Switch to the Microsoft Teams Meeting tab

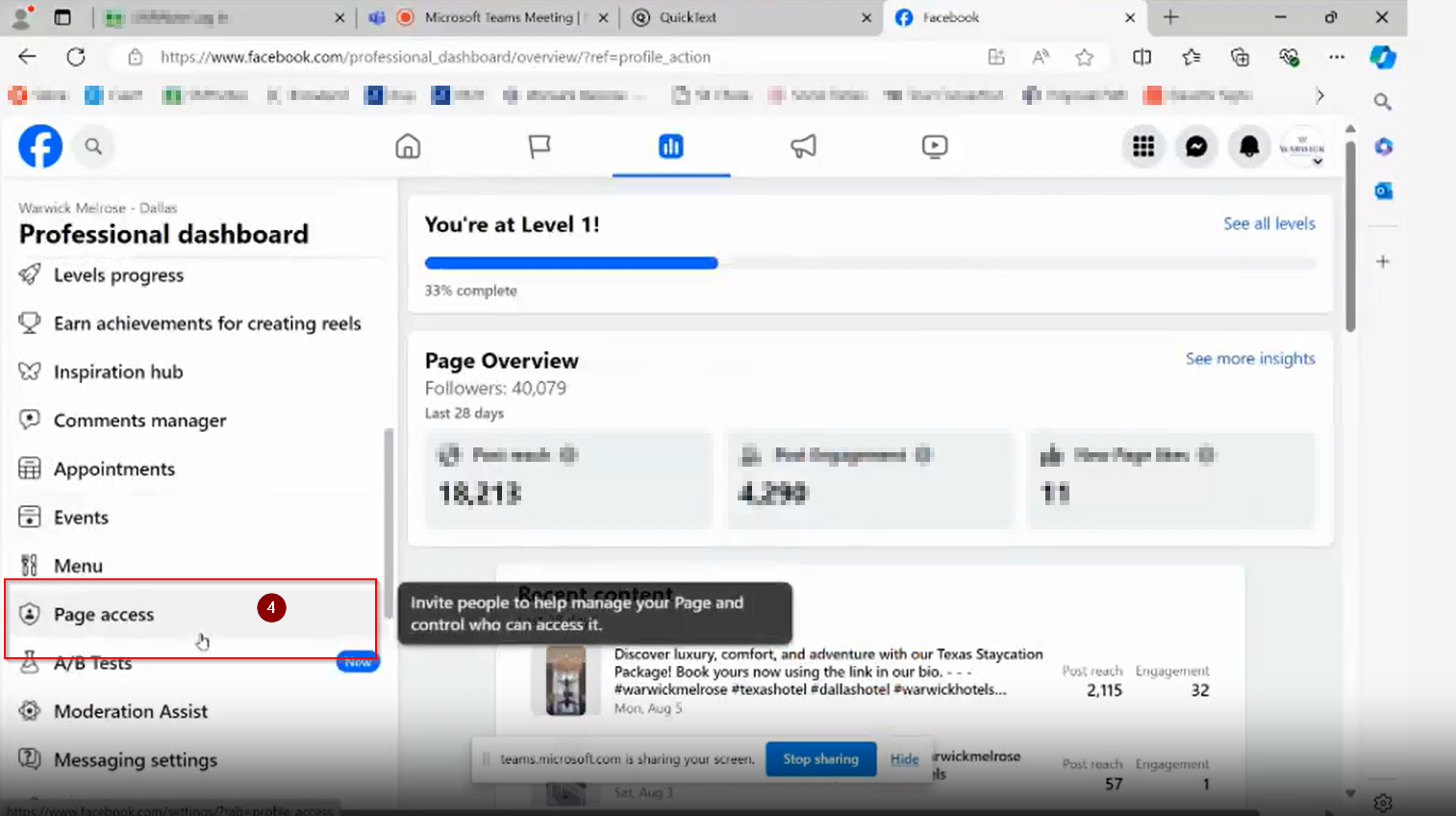(498, 17)
